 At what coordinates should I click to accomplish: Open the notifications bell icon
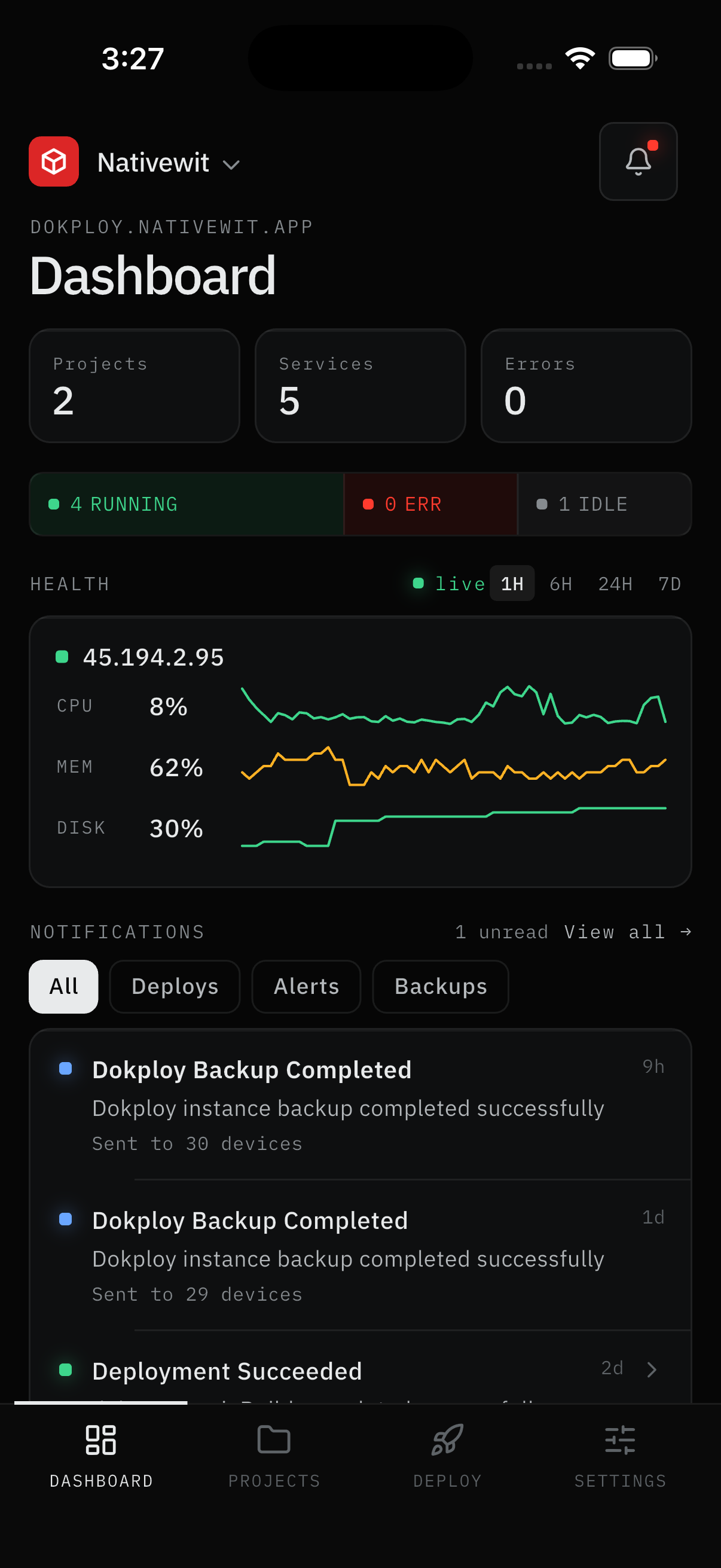pos(638,161)
